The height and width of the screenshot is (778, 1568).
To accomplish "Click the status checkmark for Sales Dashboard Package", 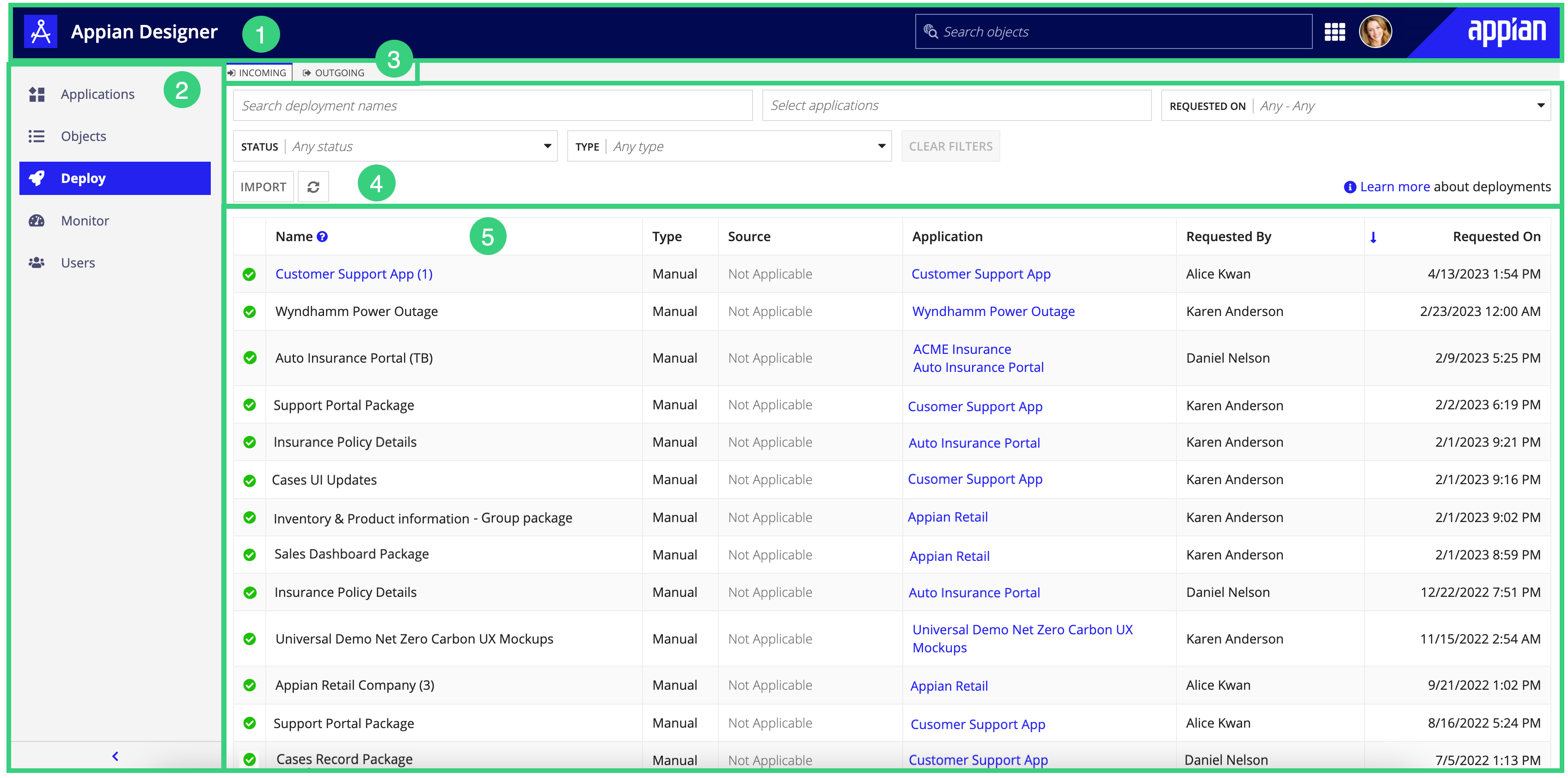I will (x=250, y=555).
